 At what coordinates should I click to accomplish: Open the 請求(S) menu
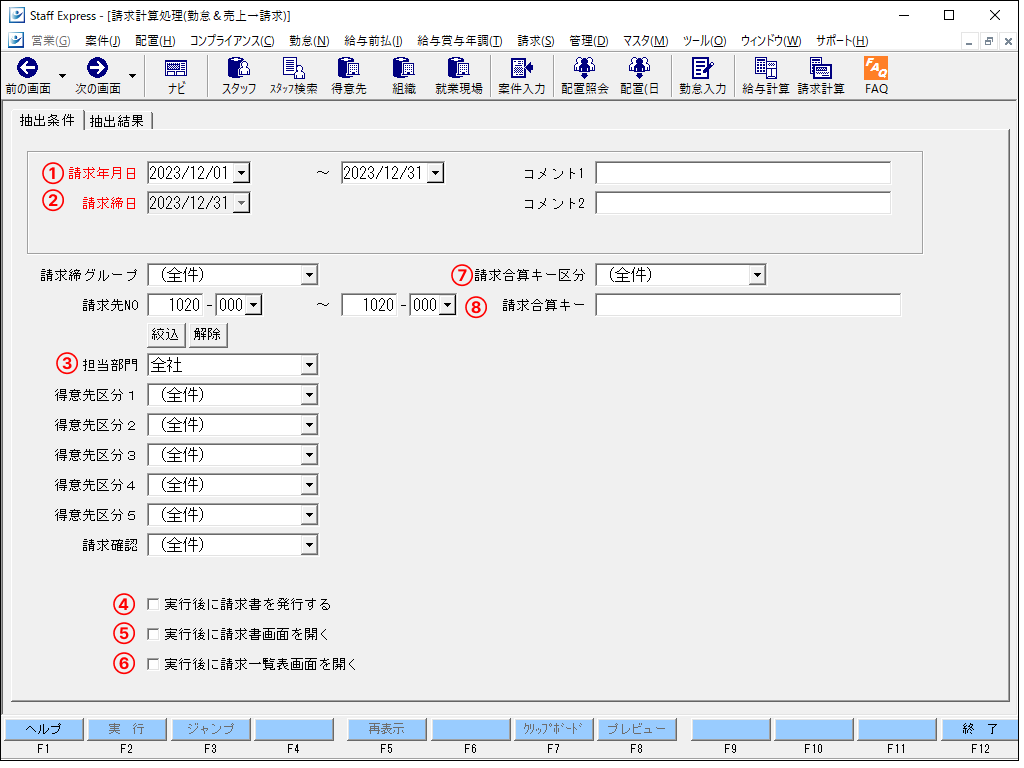(536, 40)
